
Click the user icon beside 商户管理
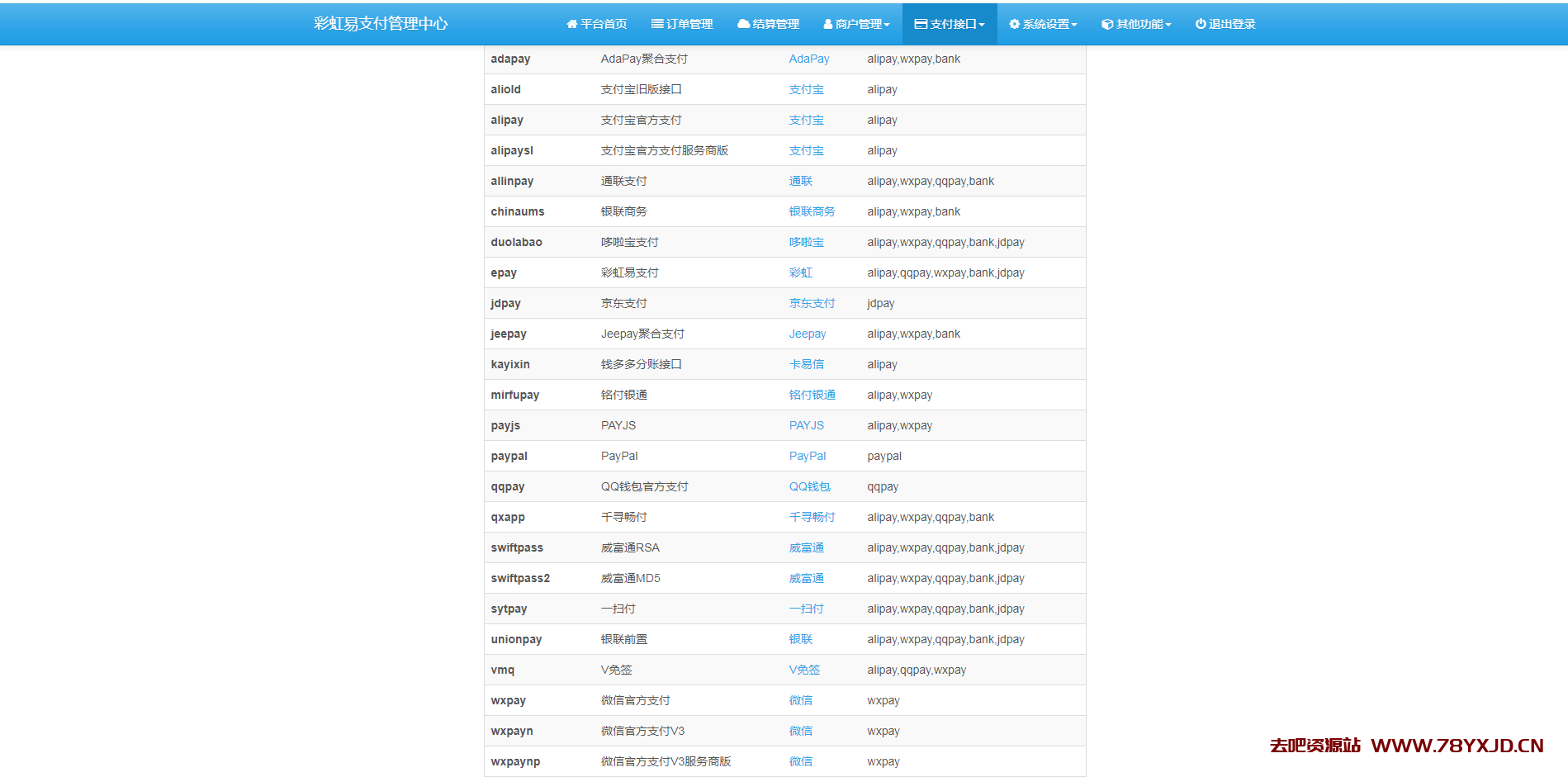coord(827,24)
